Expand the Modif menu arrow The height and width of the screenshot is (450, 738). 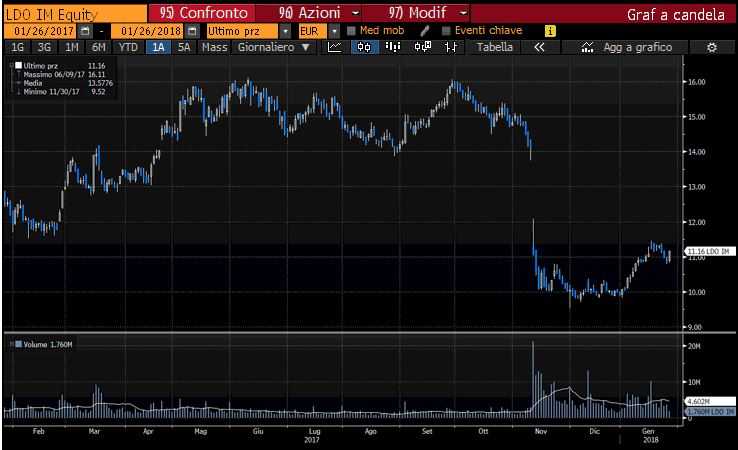click(x=464, y=13)
